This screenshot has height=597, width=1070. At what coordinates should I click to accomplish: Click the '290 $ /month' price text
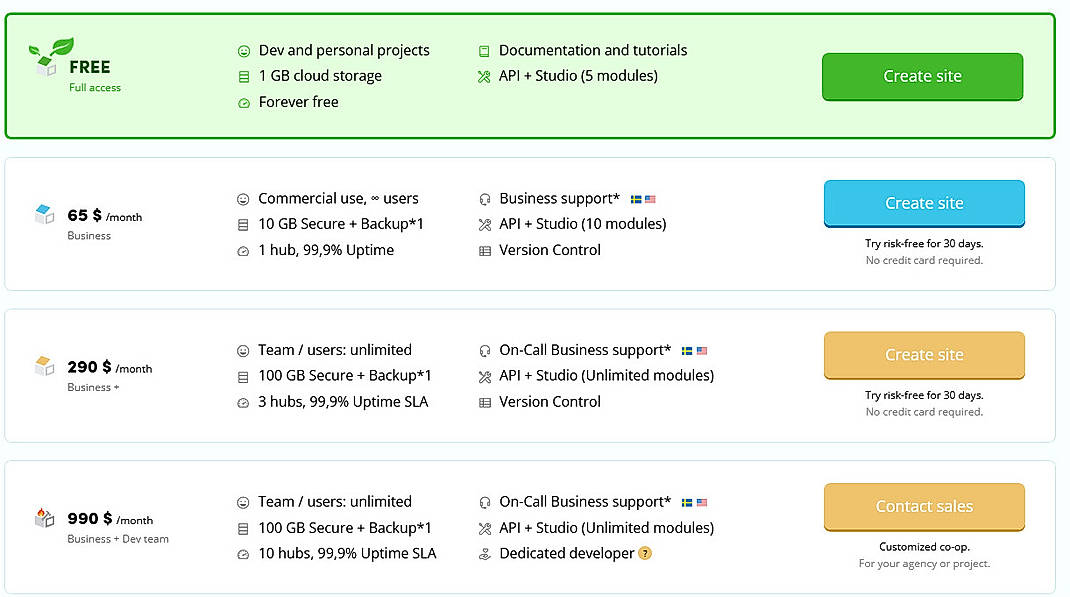tap(109, 367)
